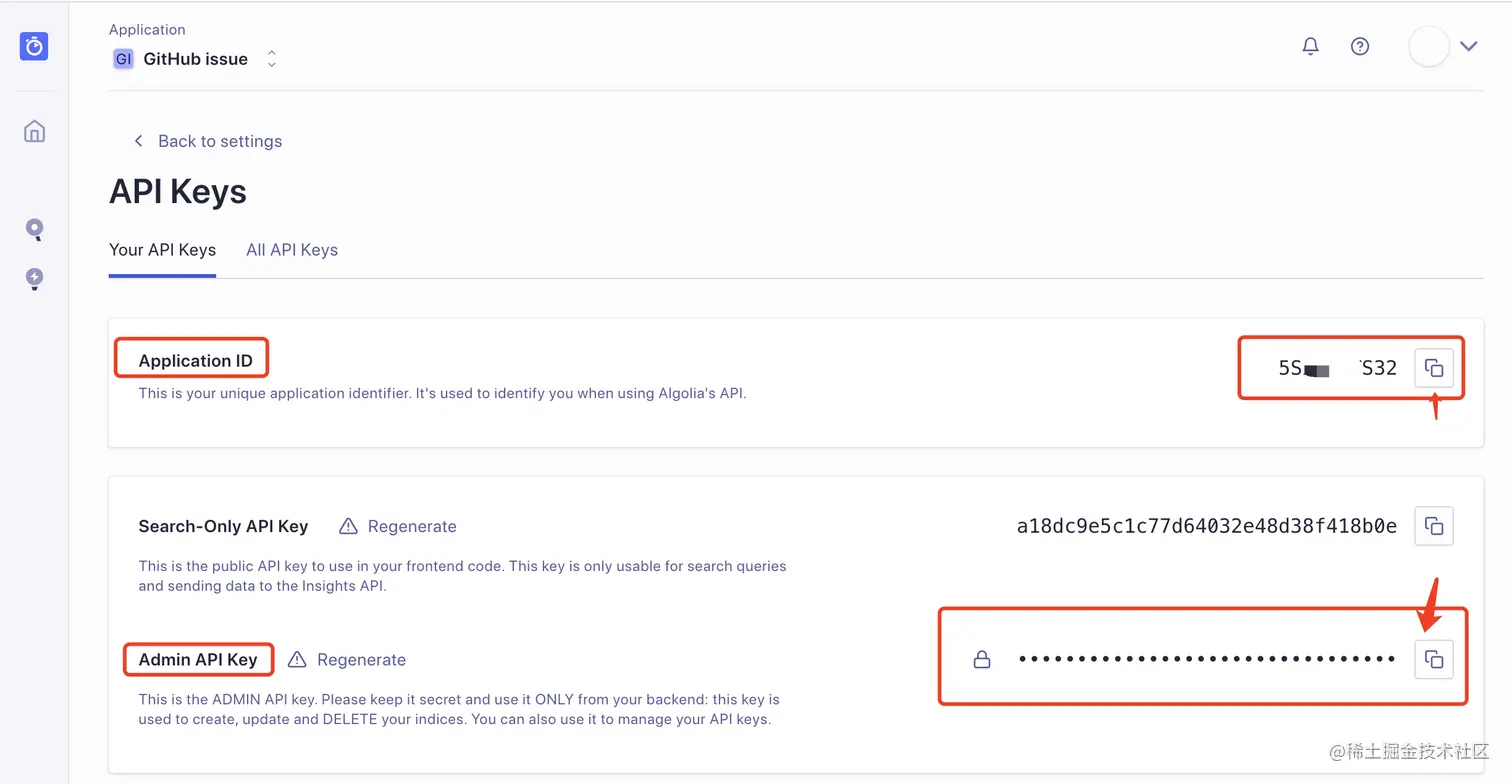Copy the Application ID

1434,368
